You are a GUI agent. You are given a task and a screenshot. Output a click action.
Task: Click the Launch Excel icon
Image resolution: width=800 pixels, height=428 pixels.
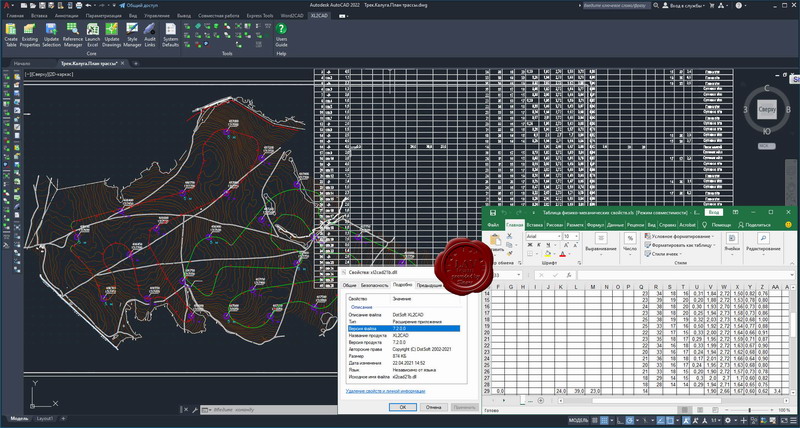point(92,35)
